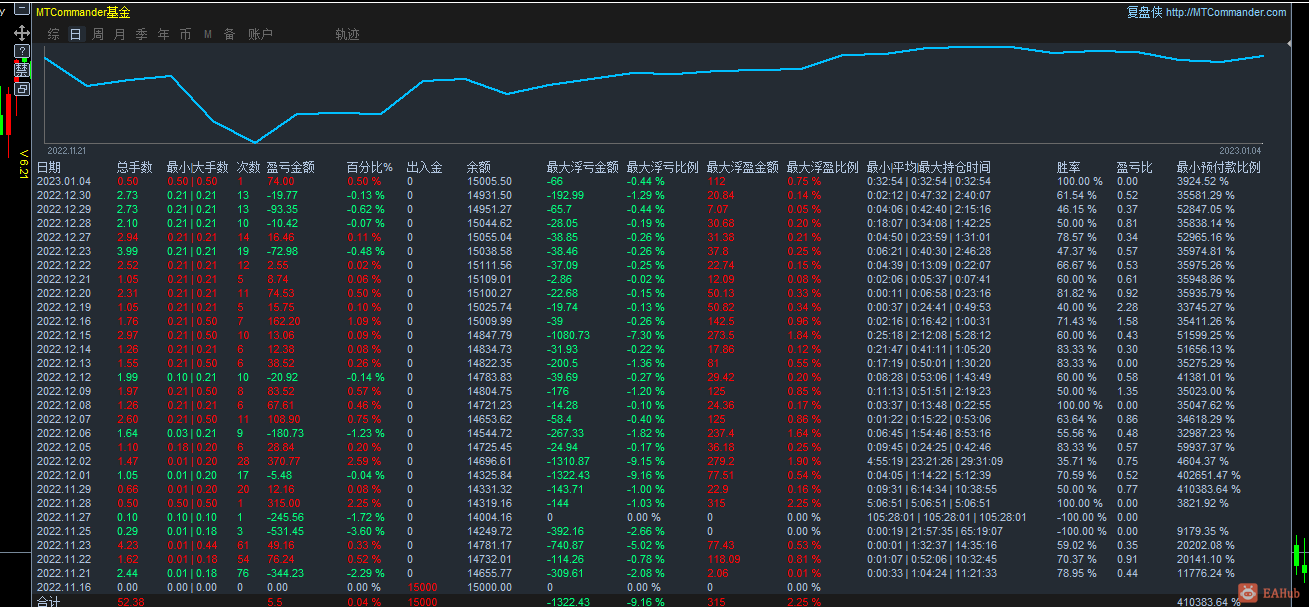Click the four-arrow move panel icon

(x=22, y=33)
